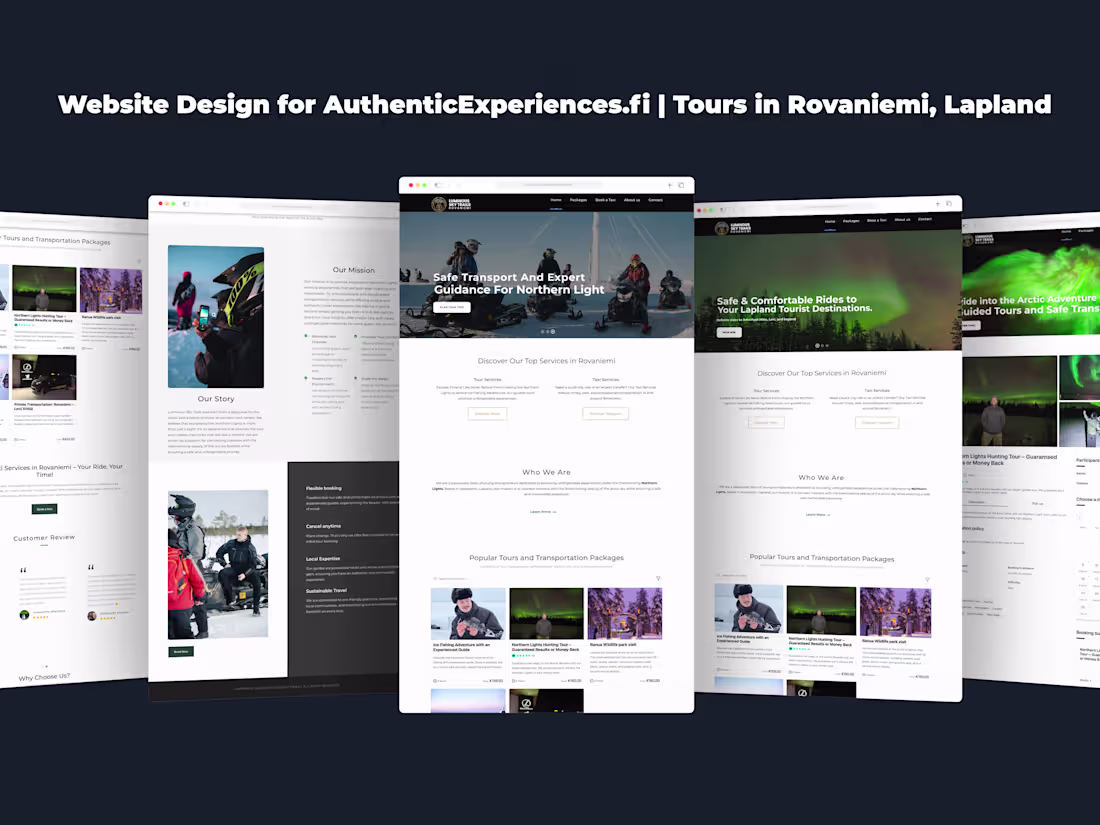Viewport: 1100px width, 825px height.
Task: Open Ice Fishing Adventure thumbnail in center window
Action: (x=468, y=614)
